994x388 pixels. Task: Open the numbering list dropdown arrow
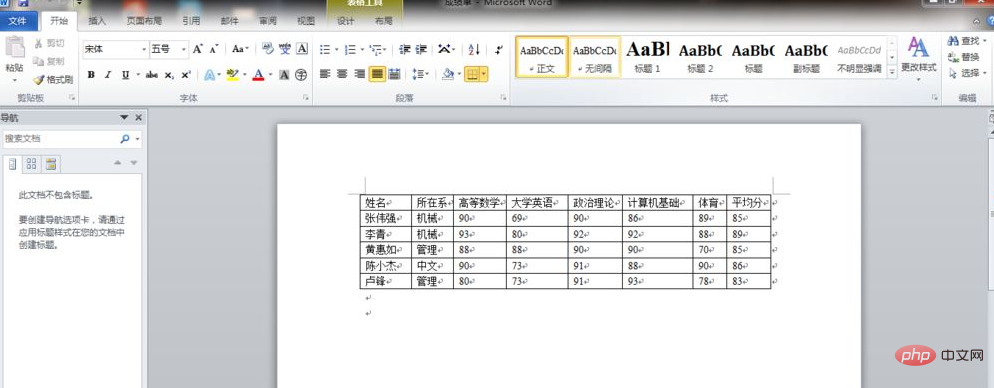[x=362, y=49]
